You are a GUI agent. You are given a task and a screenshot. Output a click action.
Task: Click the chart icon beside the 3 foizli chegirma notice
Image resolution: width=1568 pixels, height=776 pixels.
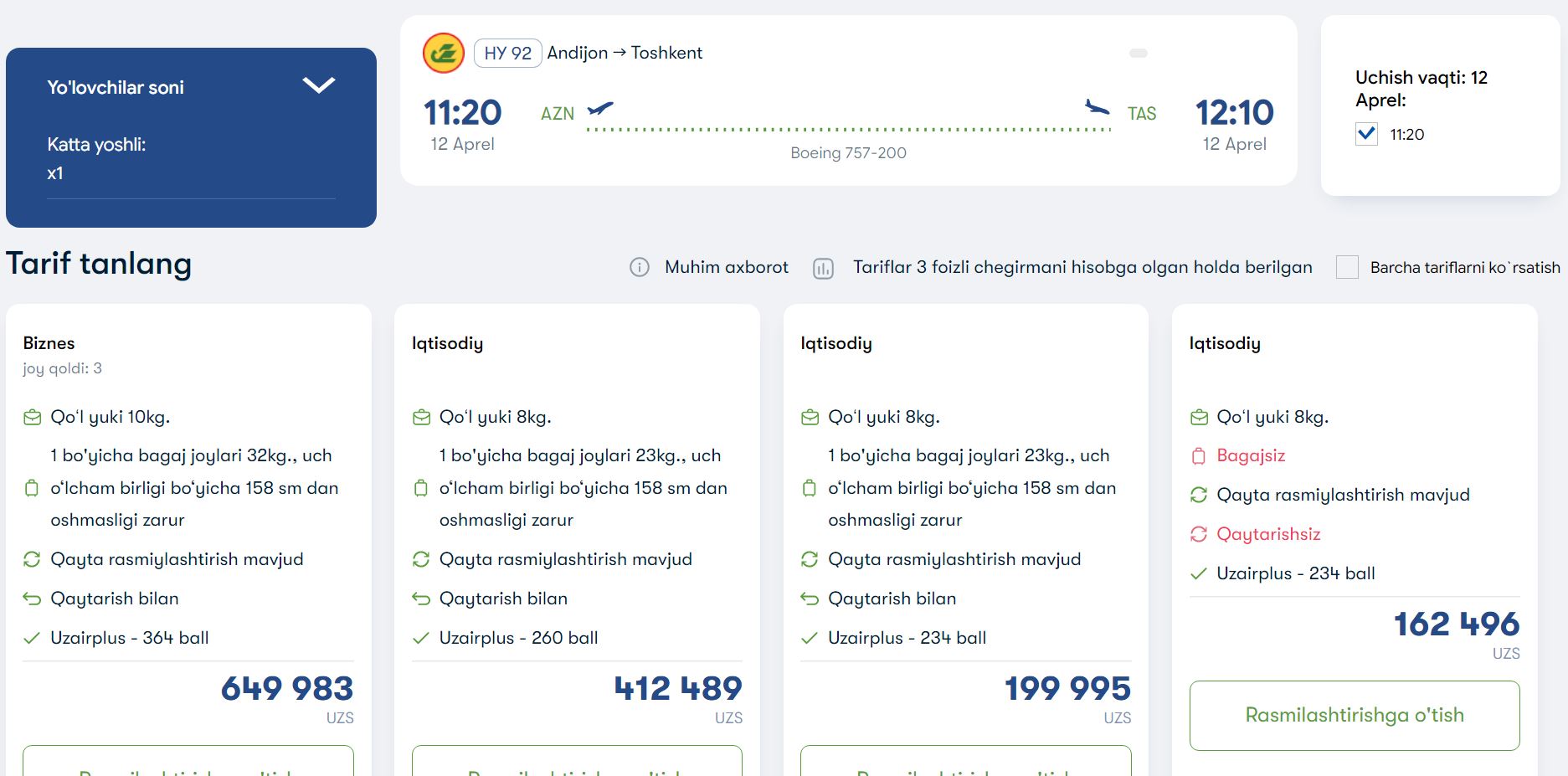coord(824,269)
